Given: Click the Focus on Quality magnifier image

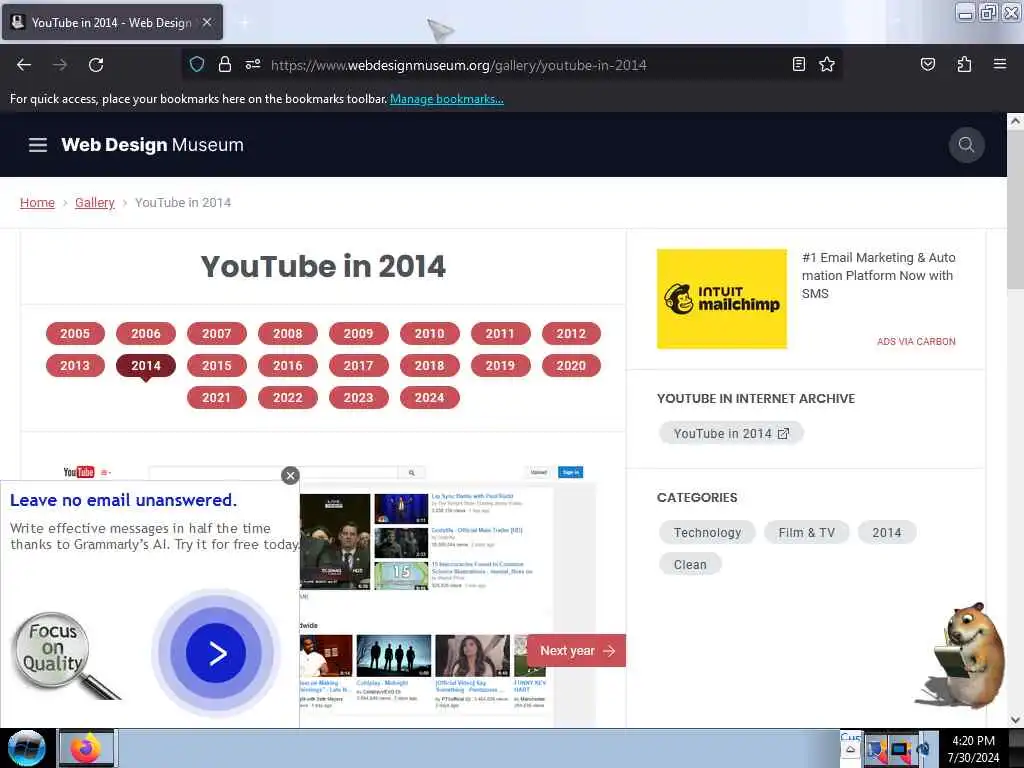Looking at the screenshot, I should 65,655.
